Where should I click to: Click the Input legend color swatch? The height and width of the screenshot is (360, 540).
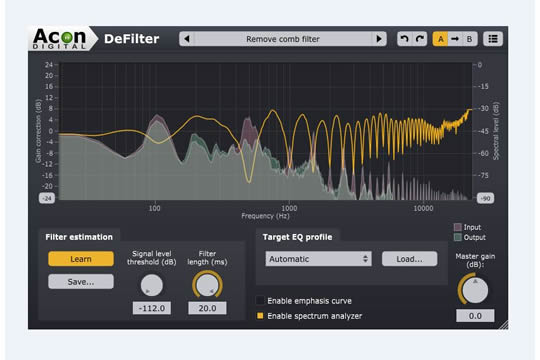coord(458,227)
